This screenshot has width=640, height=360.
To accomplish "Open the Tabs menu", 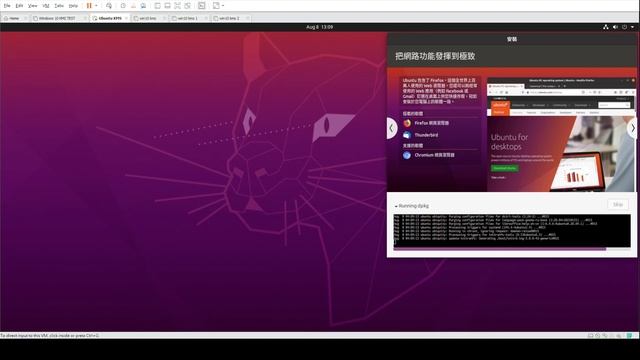I will 59,6.
